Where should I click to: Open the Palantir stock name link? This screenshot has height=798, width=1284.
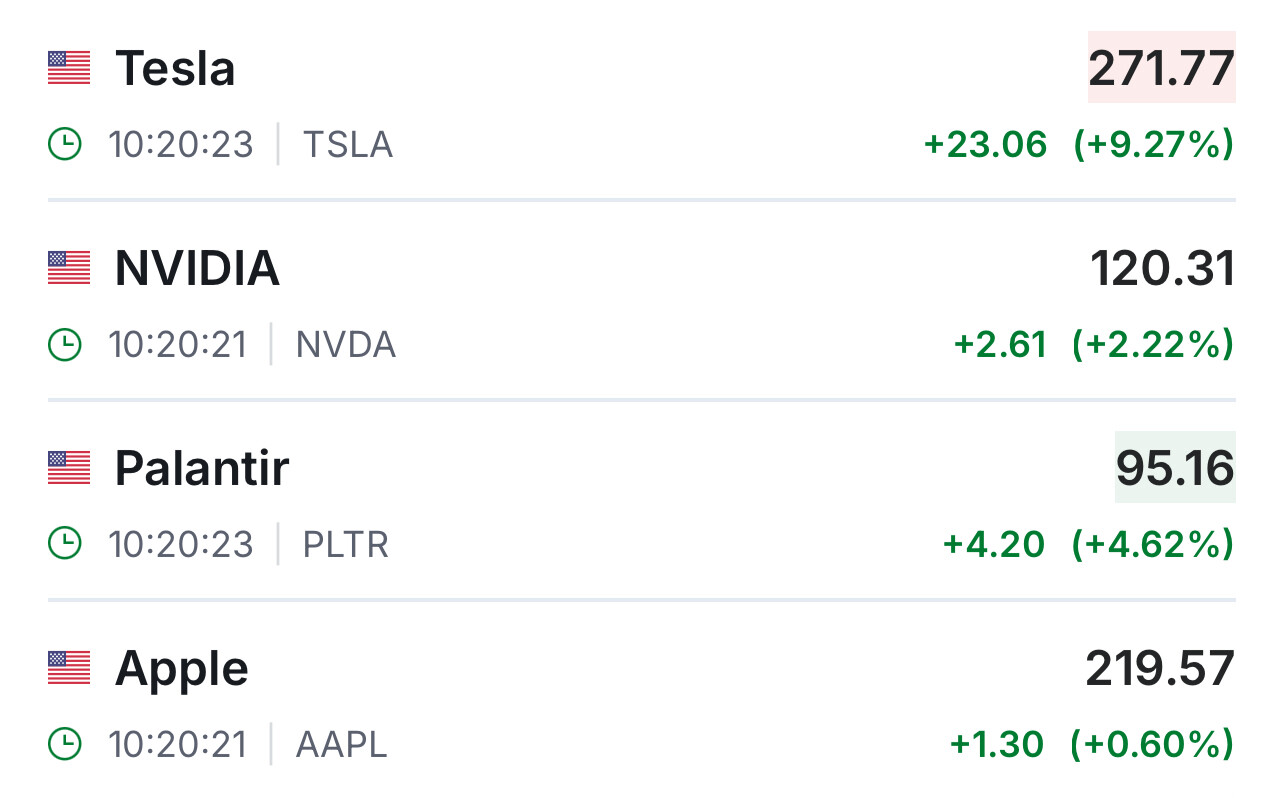pos(201,468)
